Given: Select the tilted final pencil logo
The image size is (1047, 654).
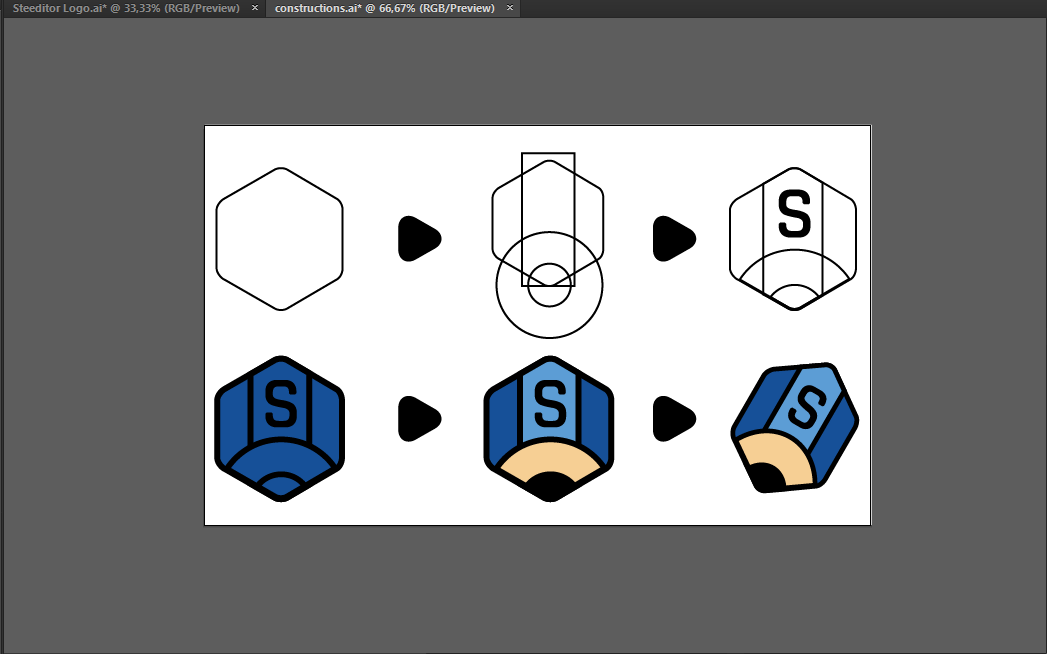Looking at the screenshot, I should pyautogui.click(x=795, y=428).
